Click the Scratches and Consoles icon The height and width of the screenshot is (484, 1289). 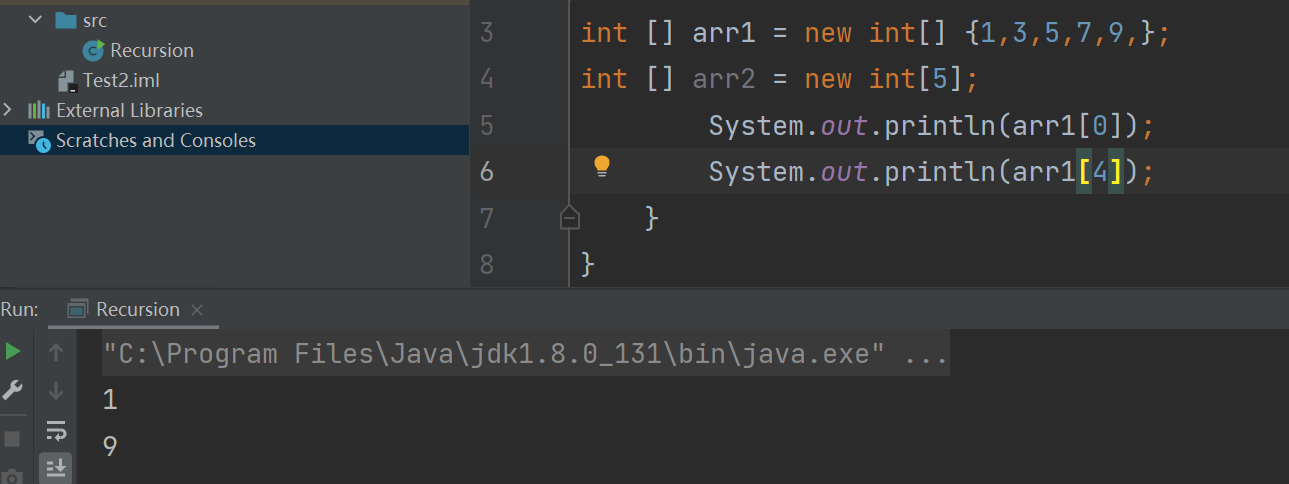(x=39, y=141)
